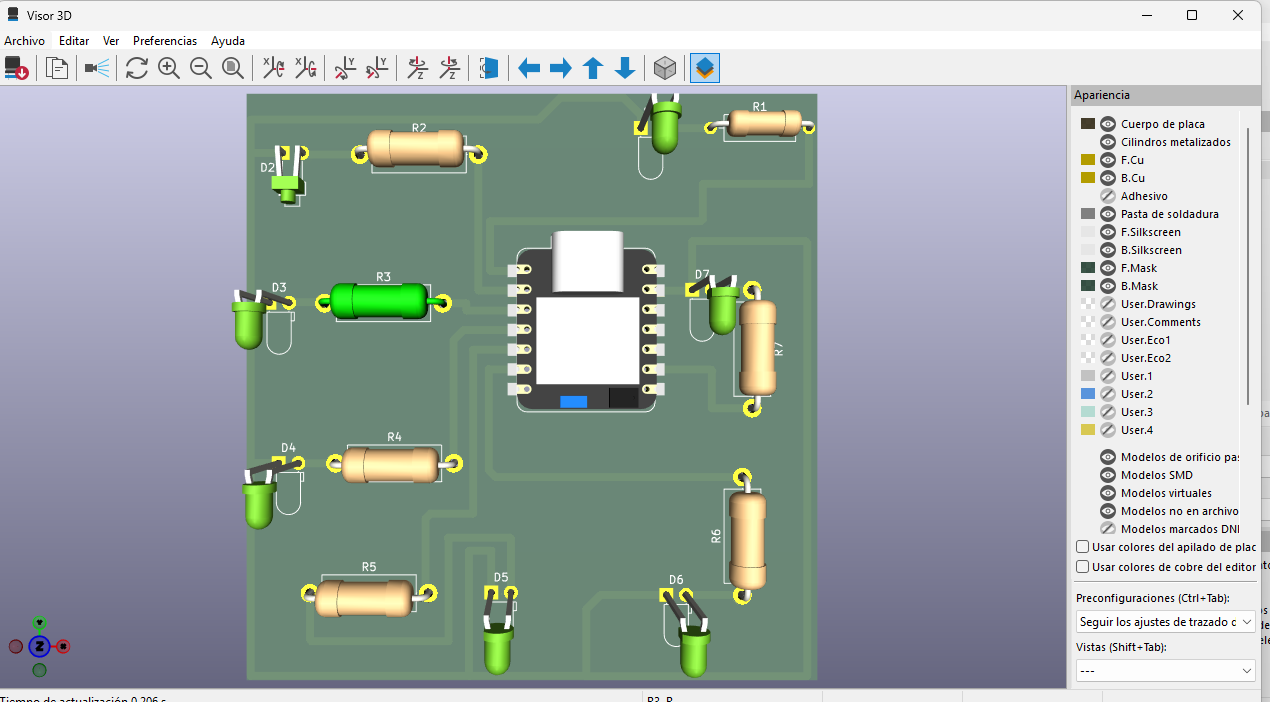Open the Preconfiguraciones dropdown

[1165, 621]
